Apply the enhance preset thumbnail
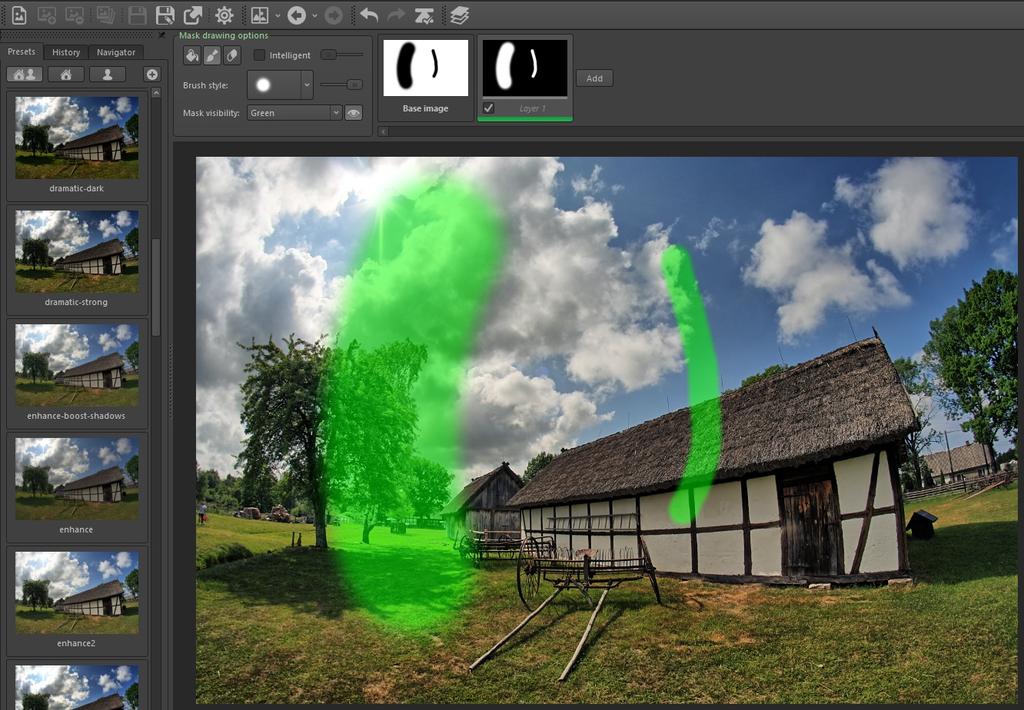The image size is (1024, 710). click(x=77, y=479)
